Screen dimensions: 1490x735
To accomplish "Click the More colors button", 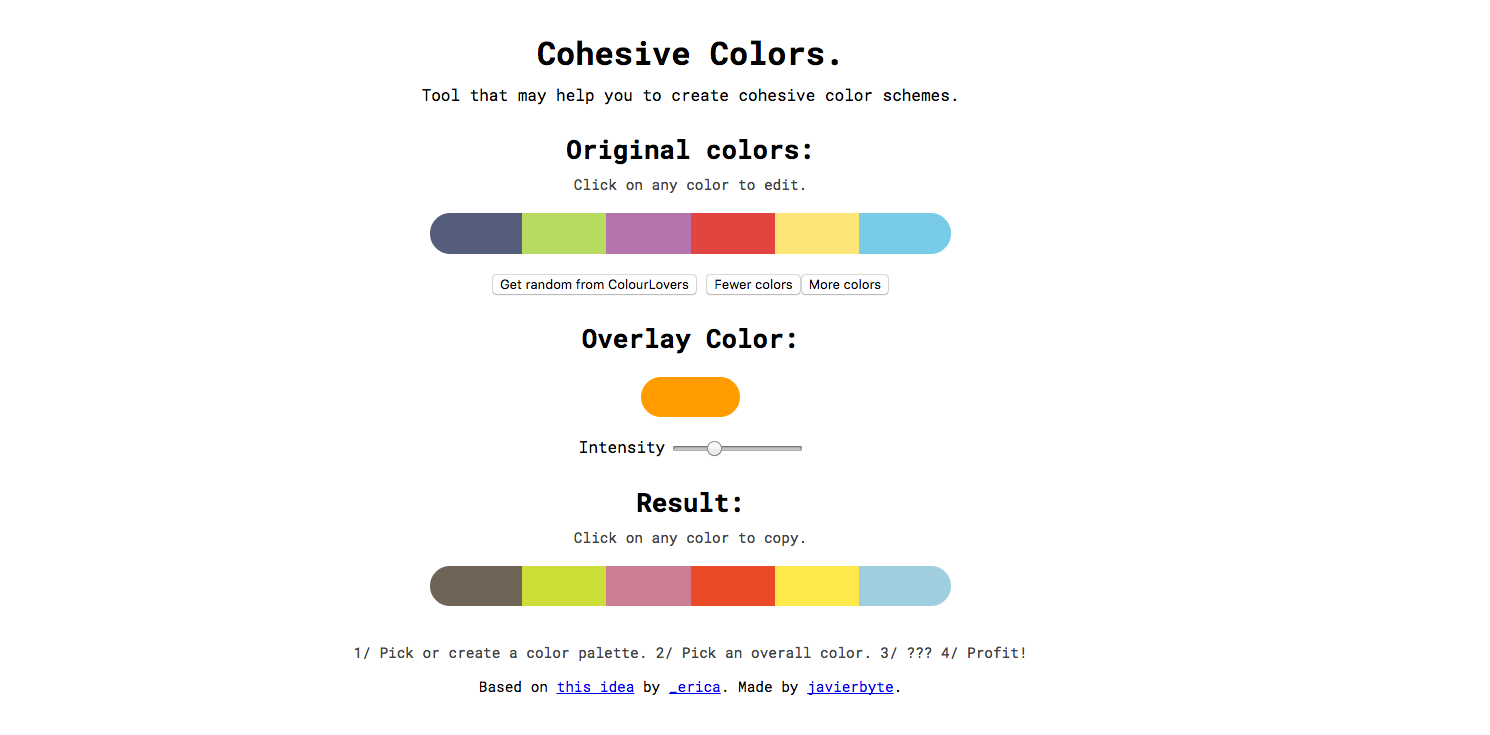I will [x=845, y=285].
